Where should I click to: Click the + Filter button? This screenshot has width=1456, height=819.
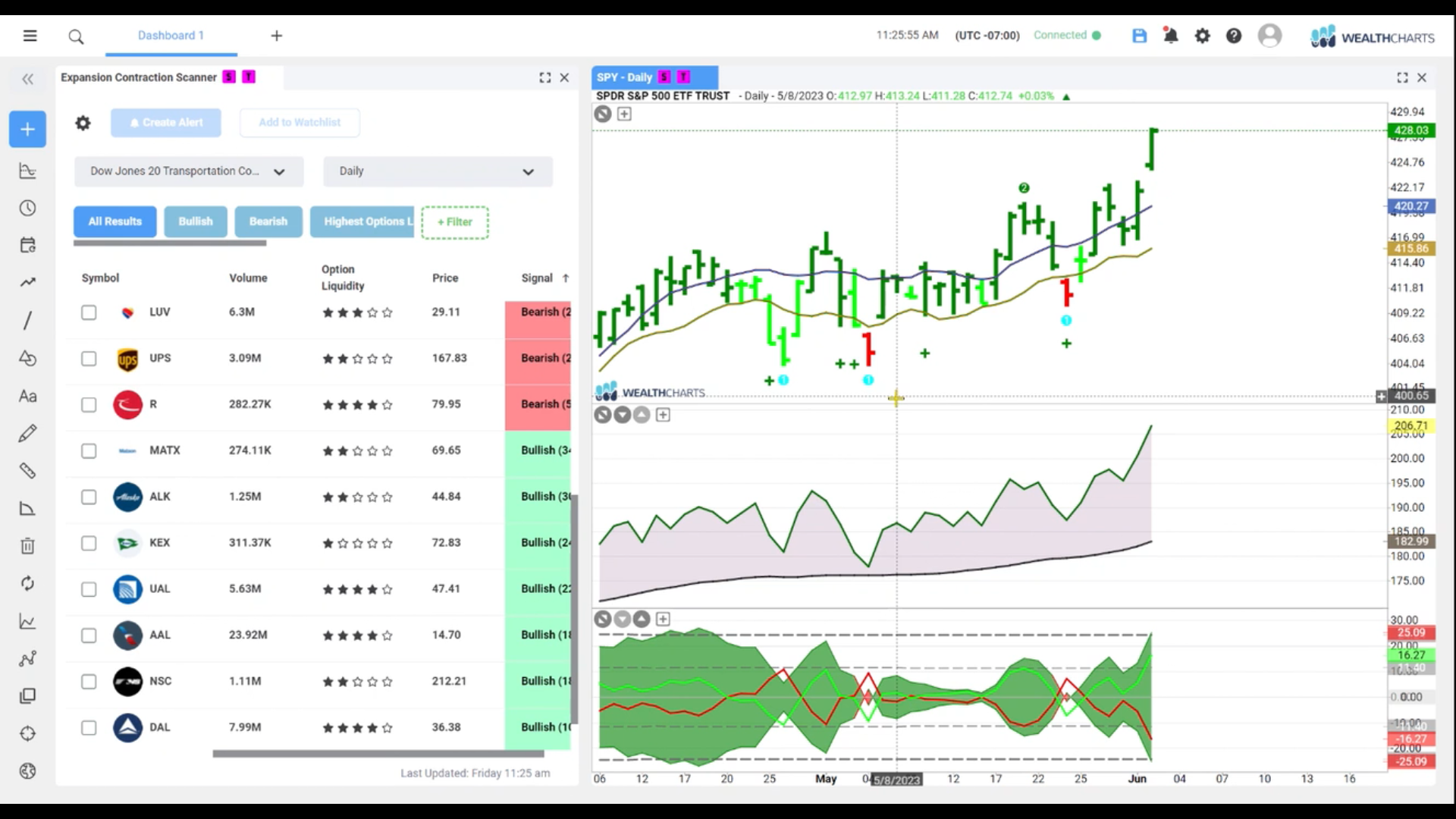455,222
